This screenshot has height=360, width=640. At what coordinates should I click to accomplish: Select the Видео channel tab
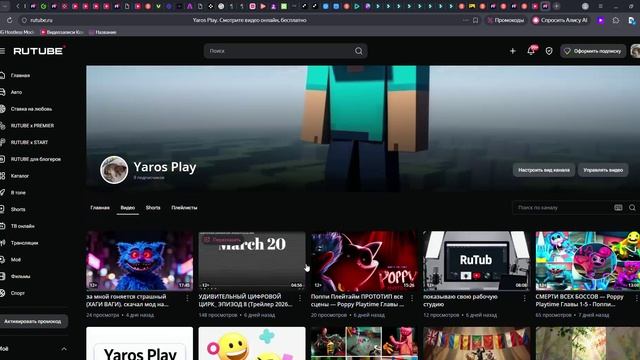pyautogui.click(x=128, y=208)
